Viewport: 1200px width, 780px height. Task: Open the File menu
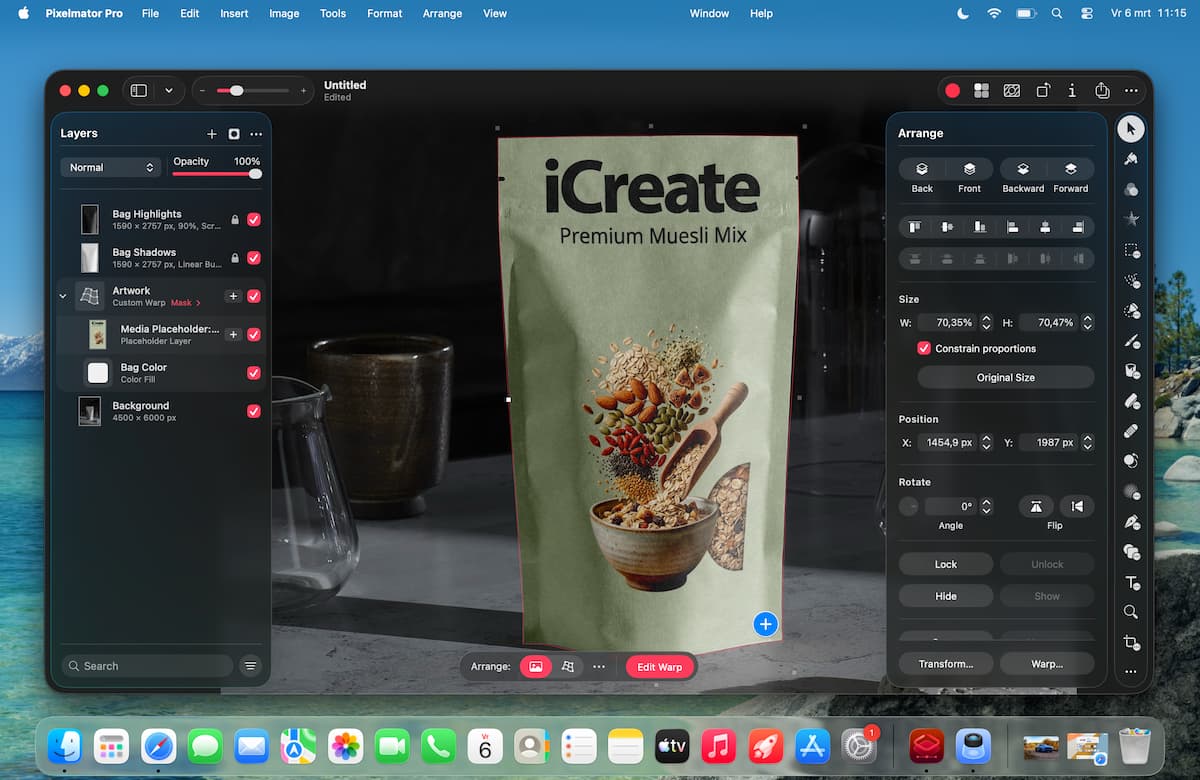[x=150, y=13]
